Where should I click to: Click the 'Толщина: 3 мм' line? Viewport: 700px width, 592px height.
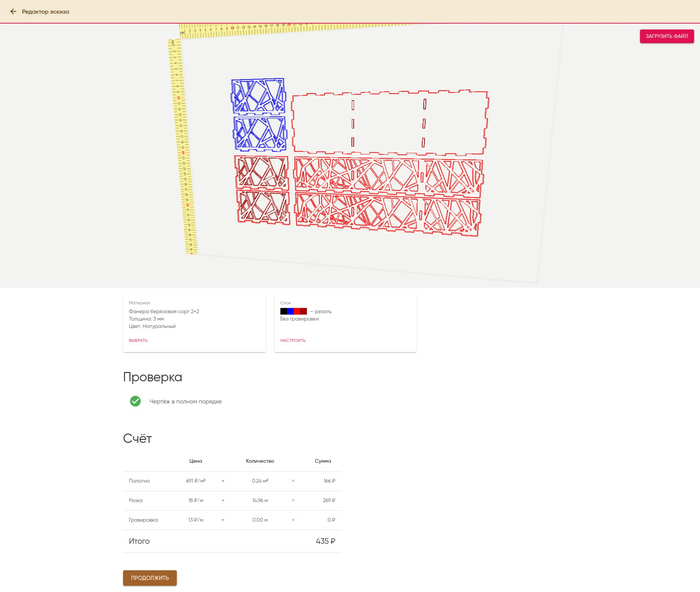pos(146,319)
